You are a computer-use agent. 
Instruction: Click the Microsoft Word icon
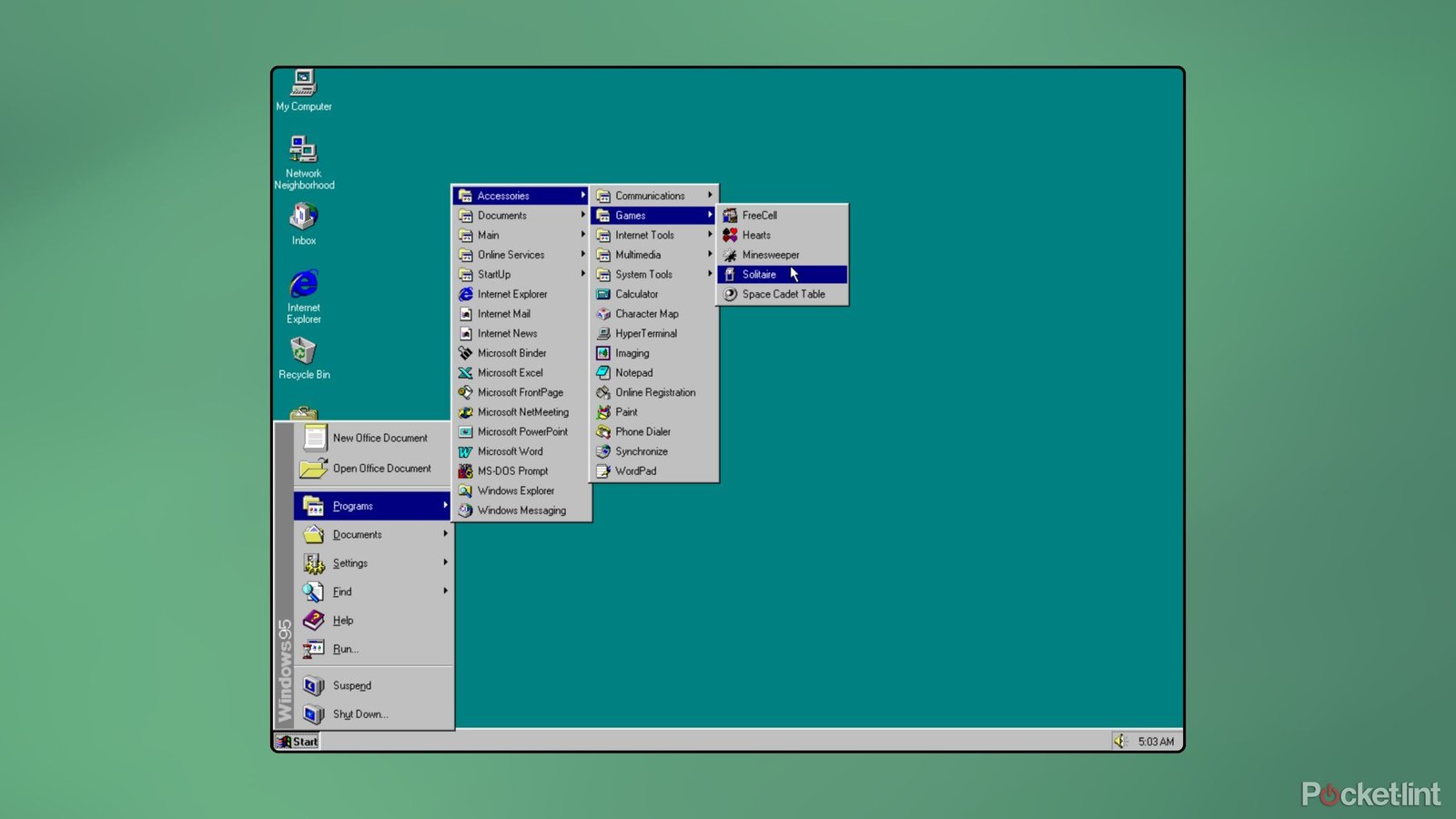pyautogui.click(x=465, y=451)
